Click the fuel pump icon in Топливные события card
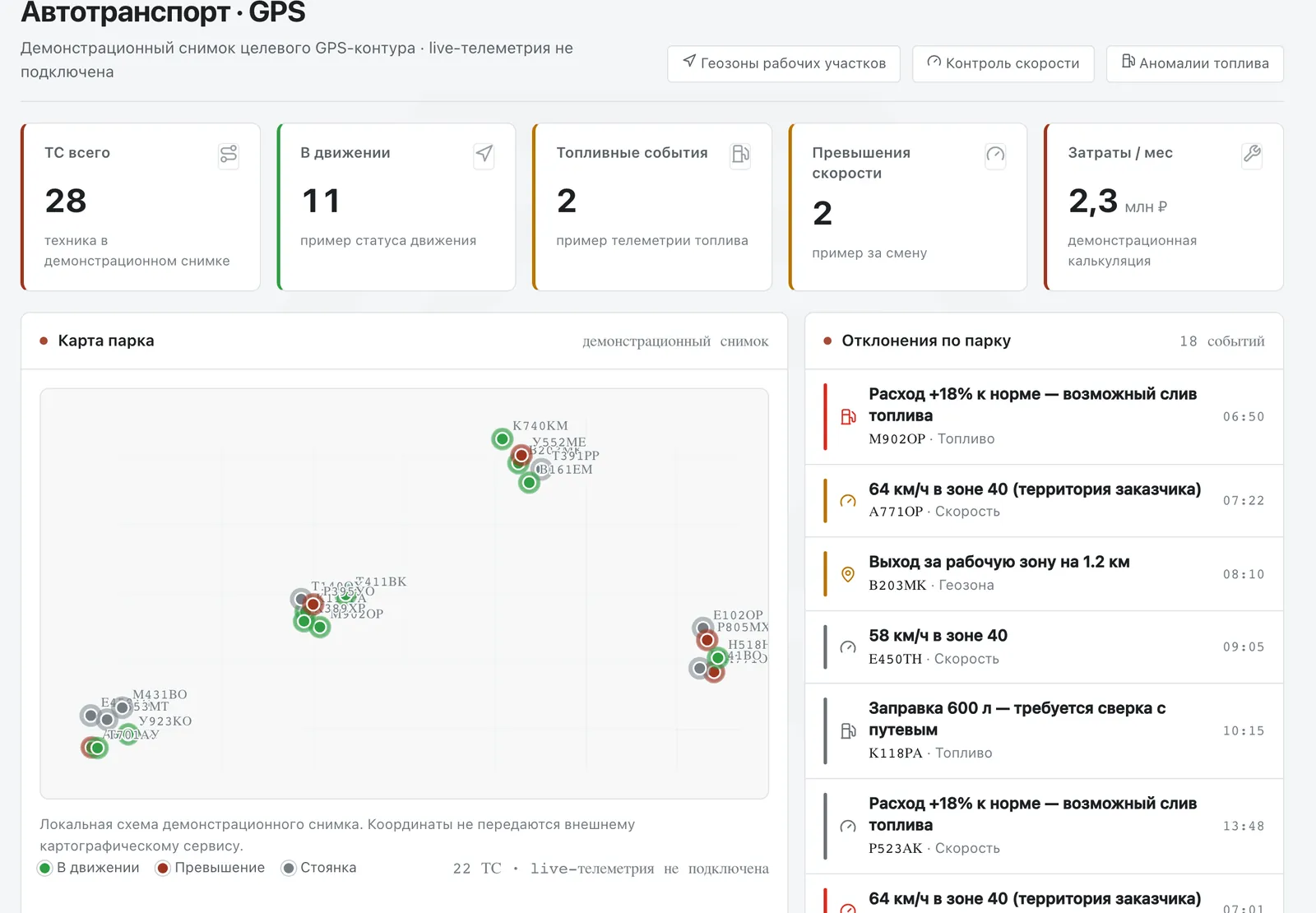The width and height of the screenshot is (1316, 913). [740, 154]
